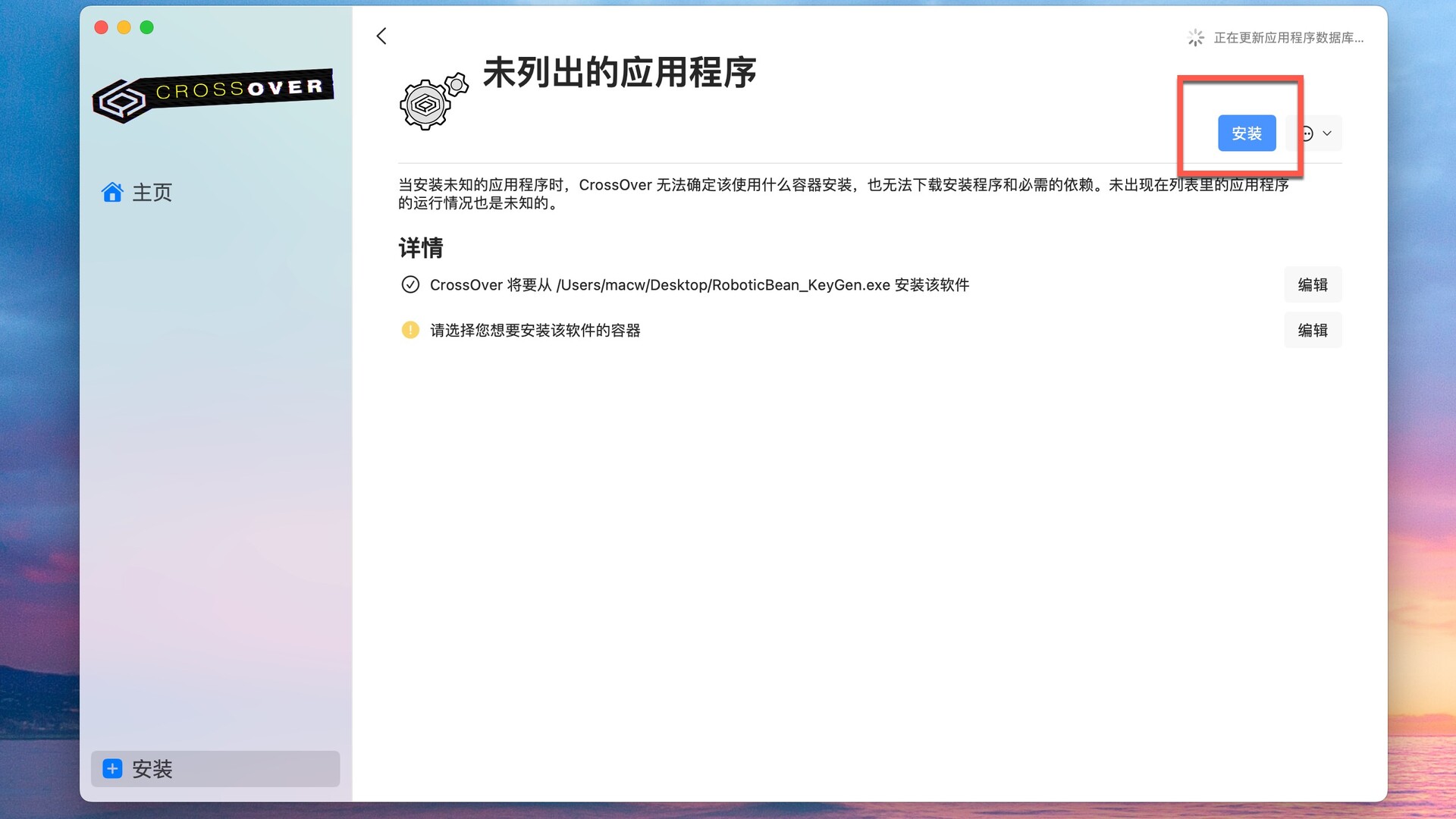Click the 正在更新应用程序数据库 status text
Screen dimensions: 1456x819
click(x=1288, y=38)
